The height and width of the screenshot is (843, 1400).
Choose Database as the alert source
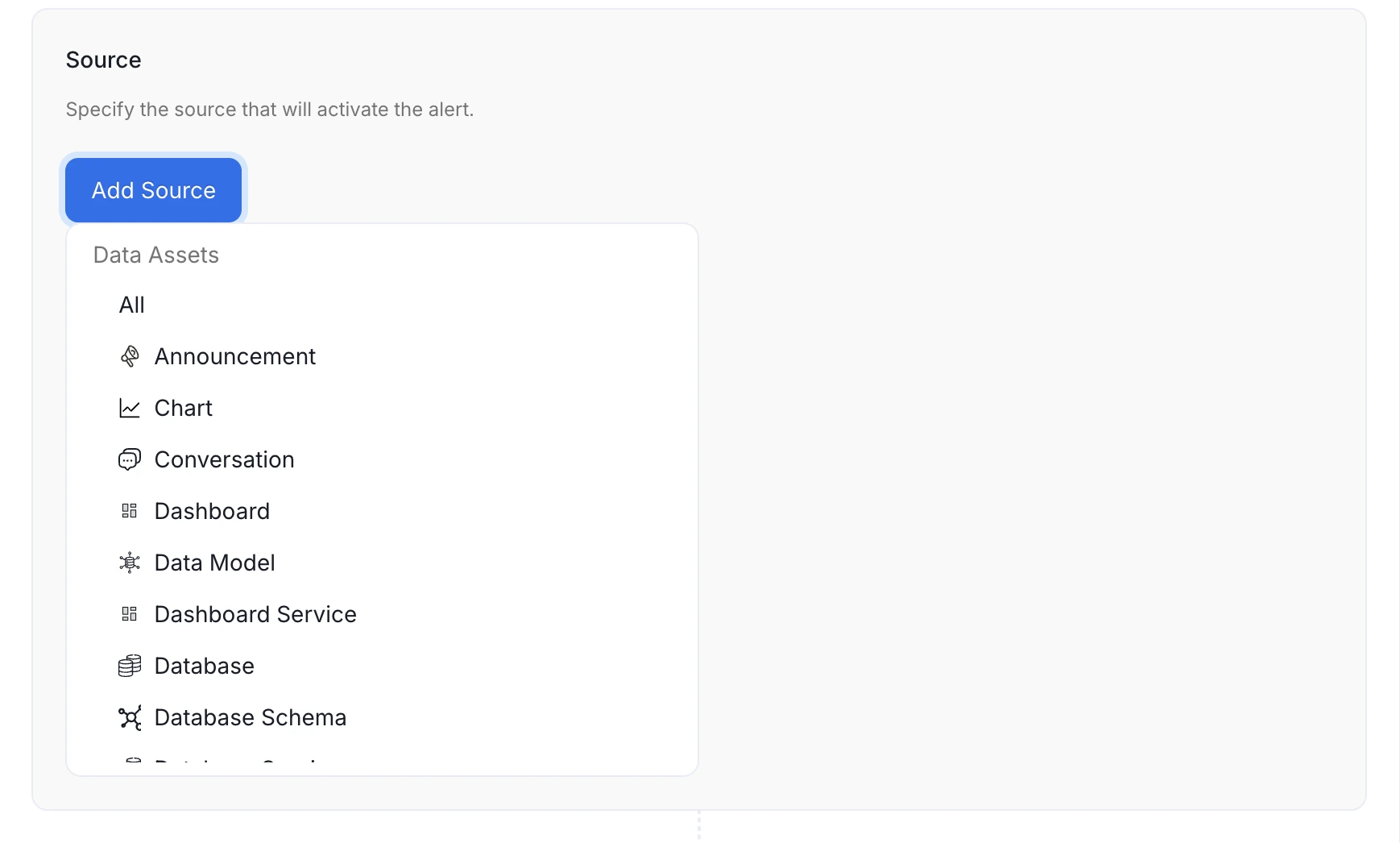click(x=204, y=666)
